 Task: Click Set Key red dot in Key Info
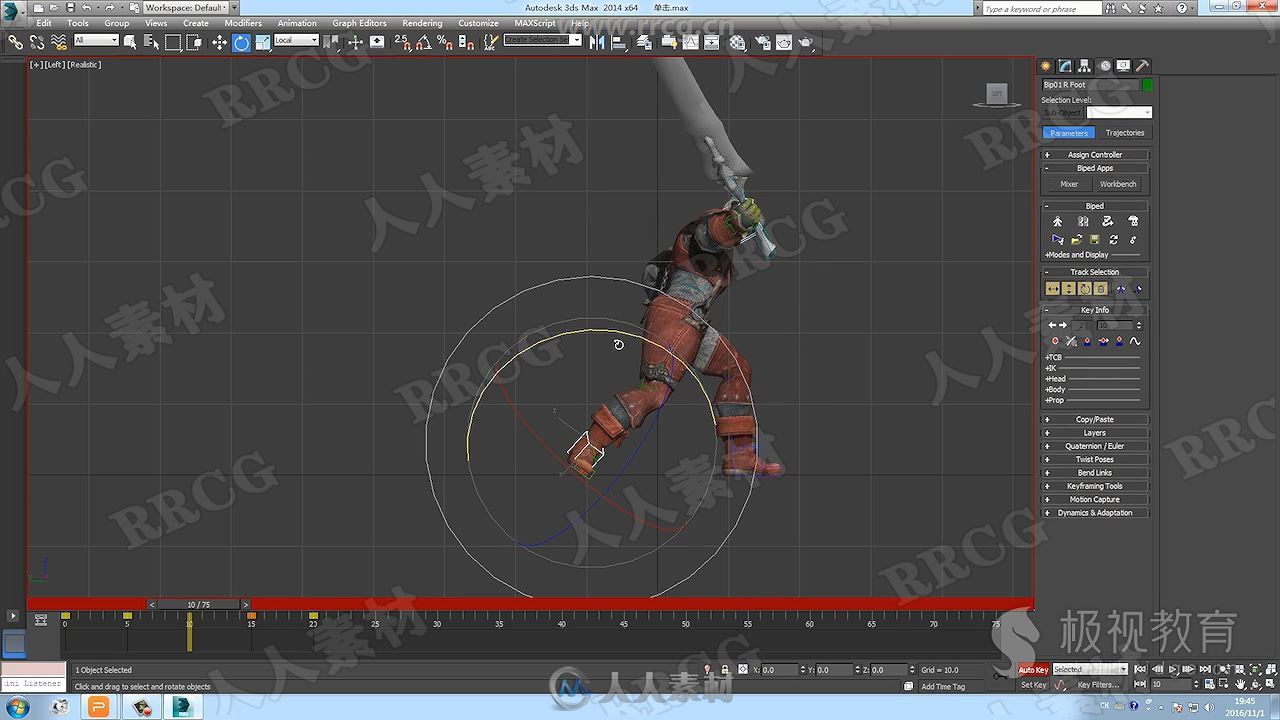point(1056,341)
